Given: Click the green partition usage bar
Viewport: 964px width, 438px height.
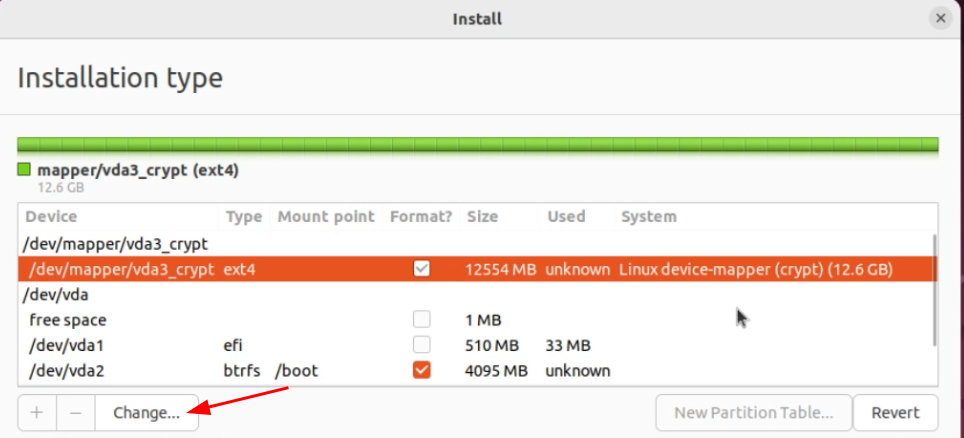Looking at the screenshot, I should coord(478,145).
